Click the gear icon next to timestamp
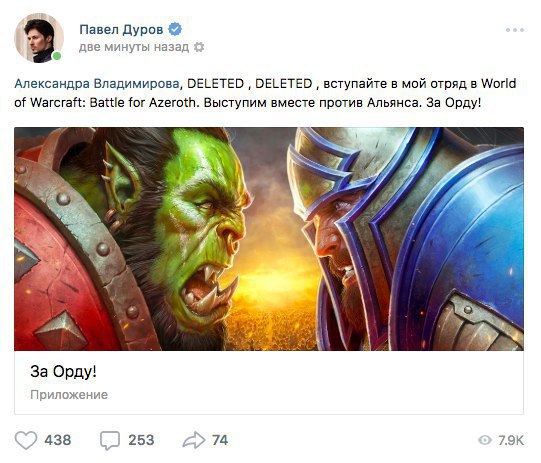541x463 pixels. tap(199, 47)
